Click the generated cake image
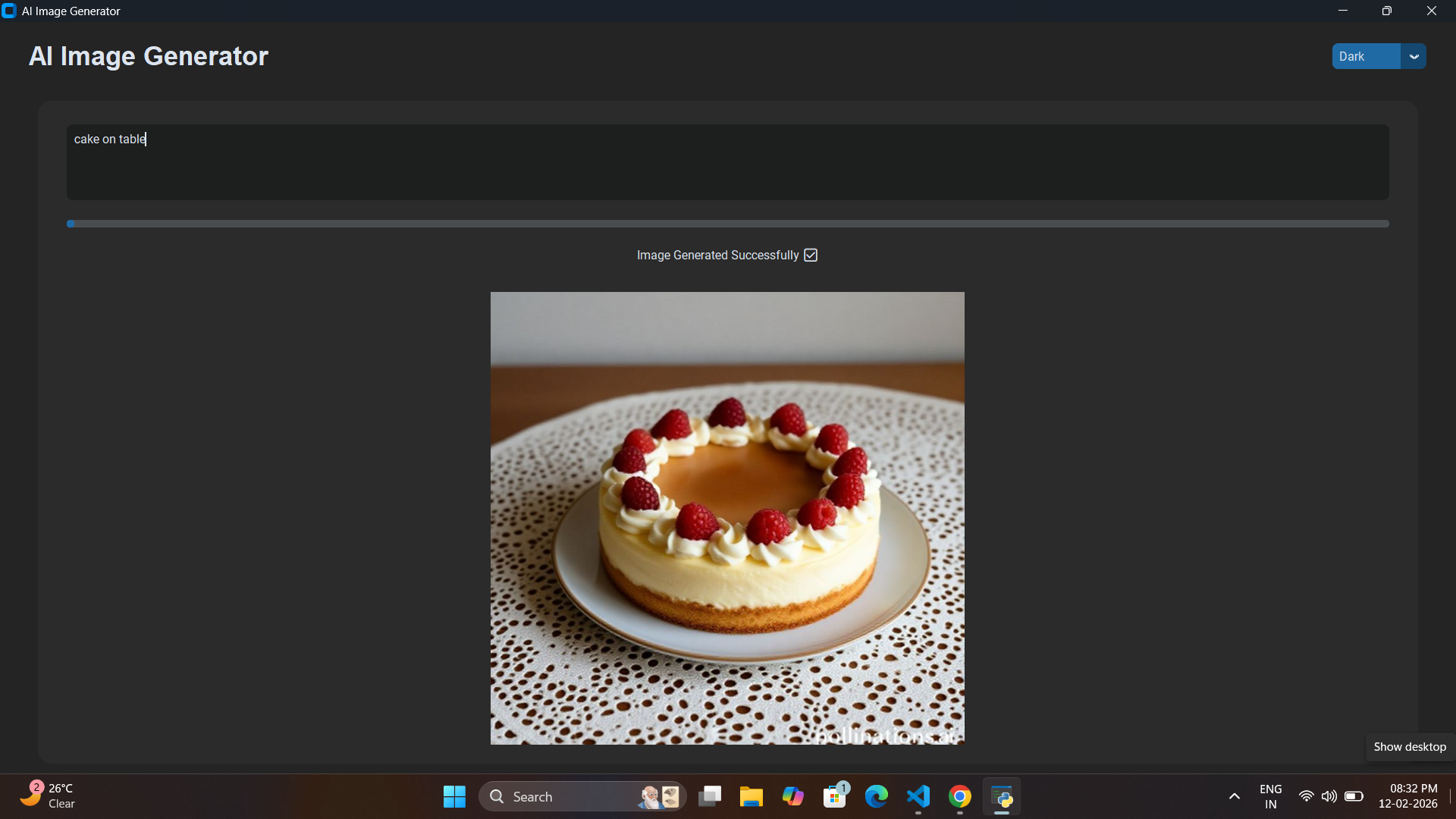This screenshot has height=819, width=1456. point(727,518)
